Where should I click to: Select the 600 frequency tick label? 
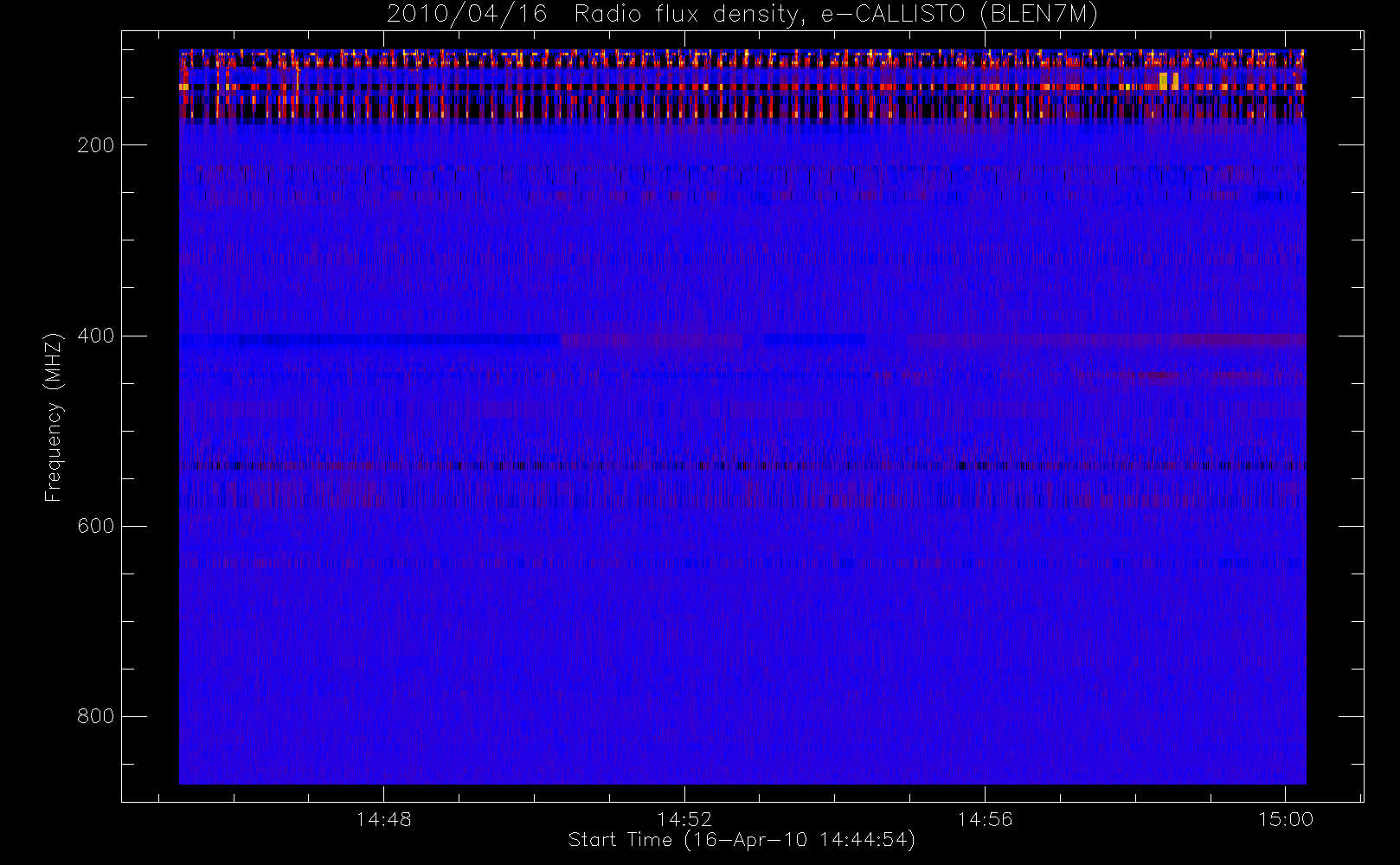[x=95, y=526]
